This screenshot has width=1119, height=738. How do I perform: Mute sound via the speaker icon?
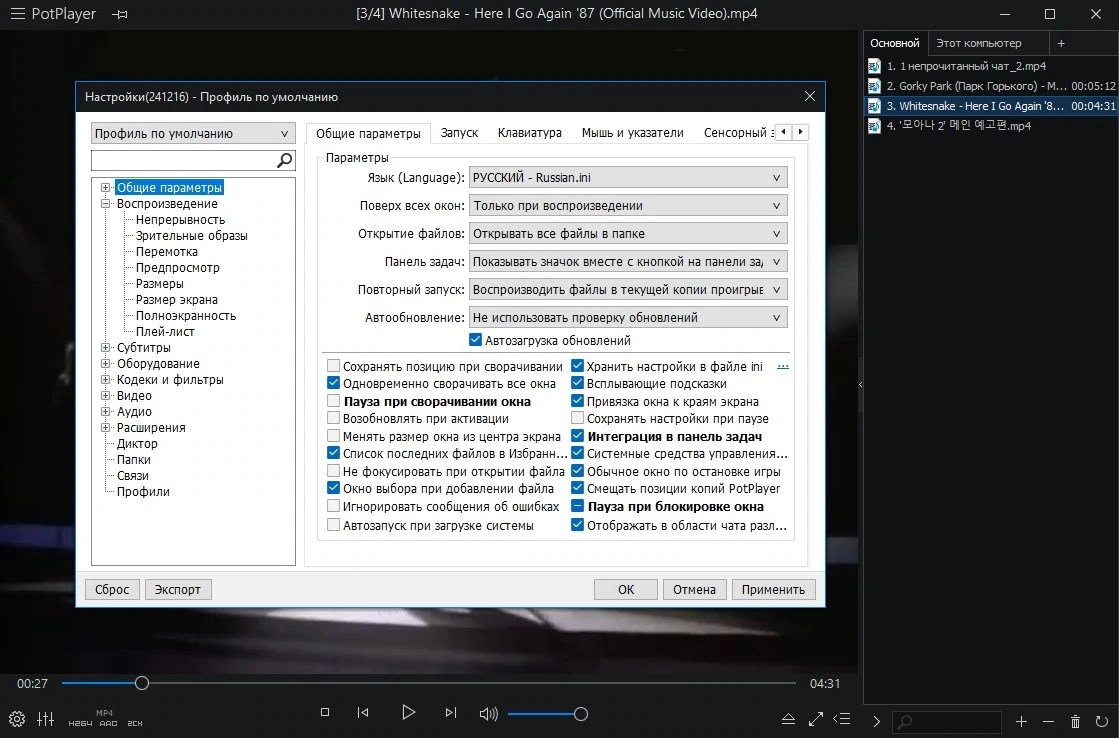click(489, 714)
